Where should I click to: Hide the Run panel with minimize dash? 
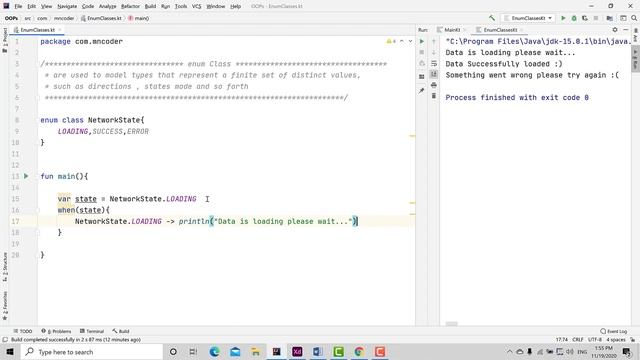tap(625, 30)
